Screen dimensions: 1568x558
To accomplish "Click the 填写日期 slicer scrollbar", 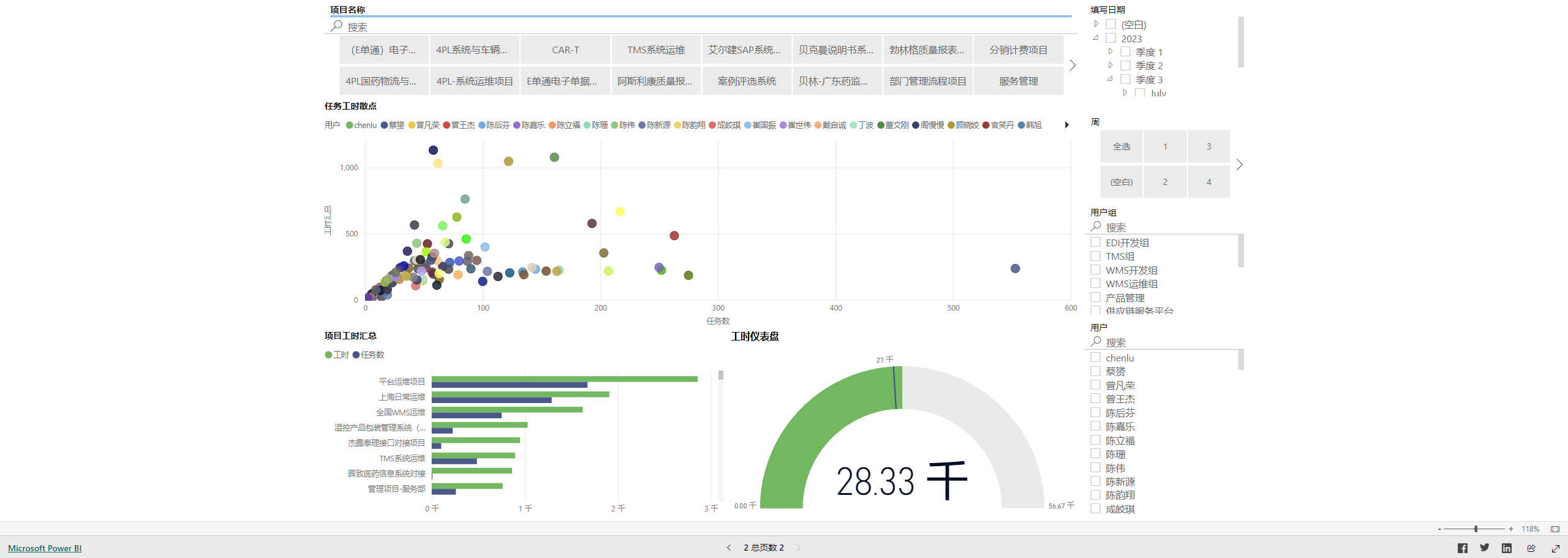I will [x=1241, y=42].
